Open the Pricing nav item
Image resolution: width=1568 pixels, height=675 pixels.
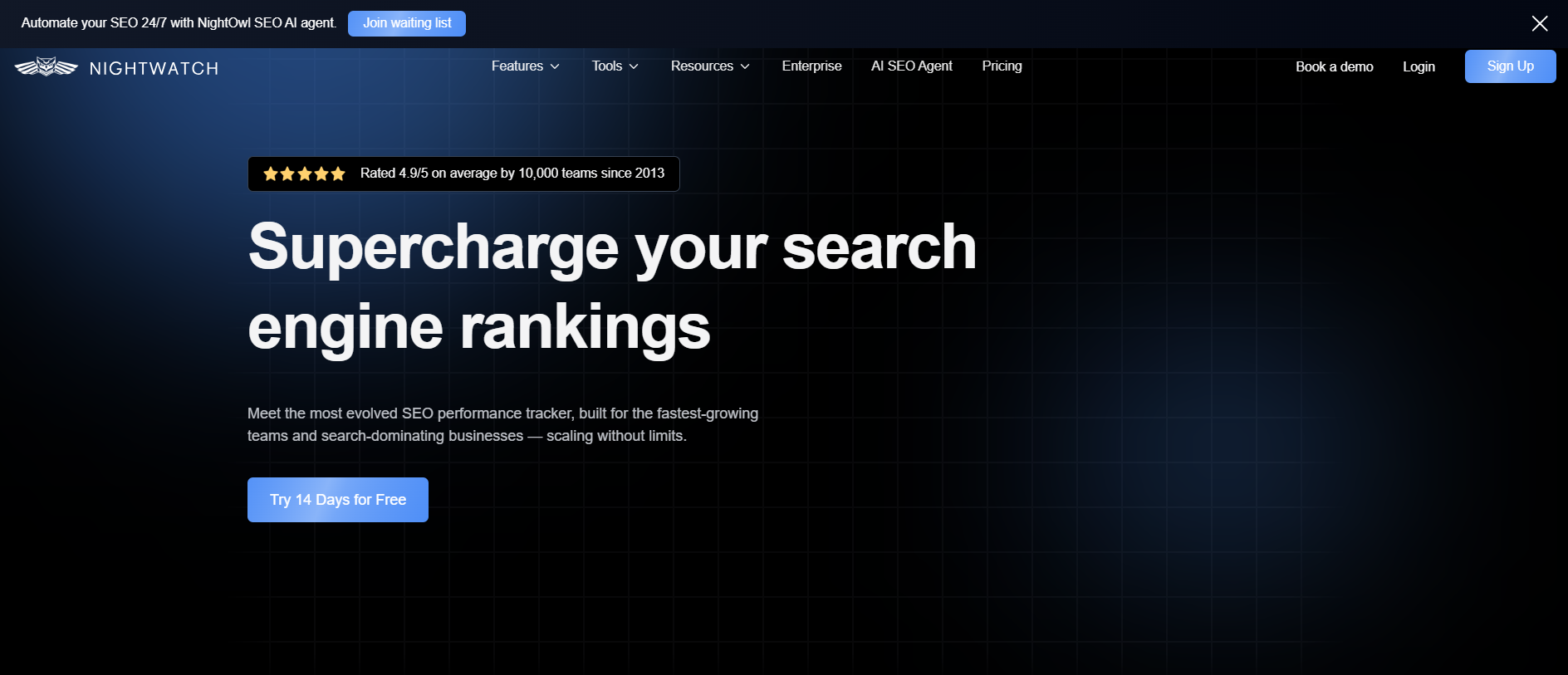pos(1002,66)
